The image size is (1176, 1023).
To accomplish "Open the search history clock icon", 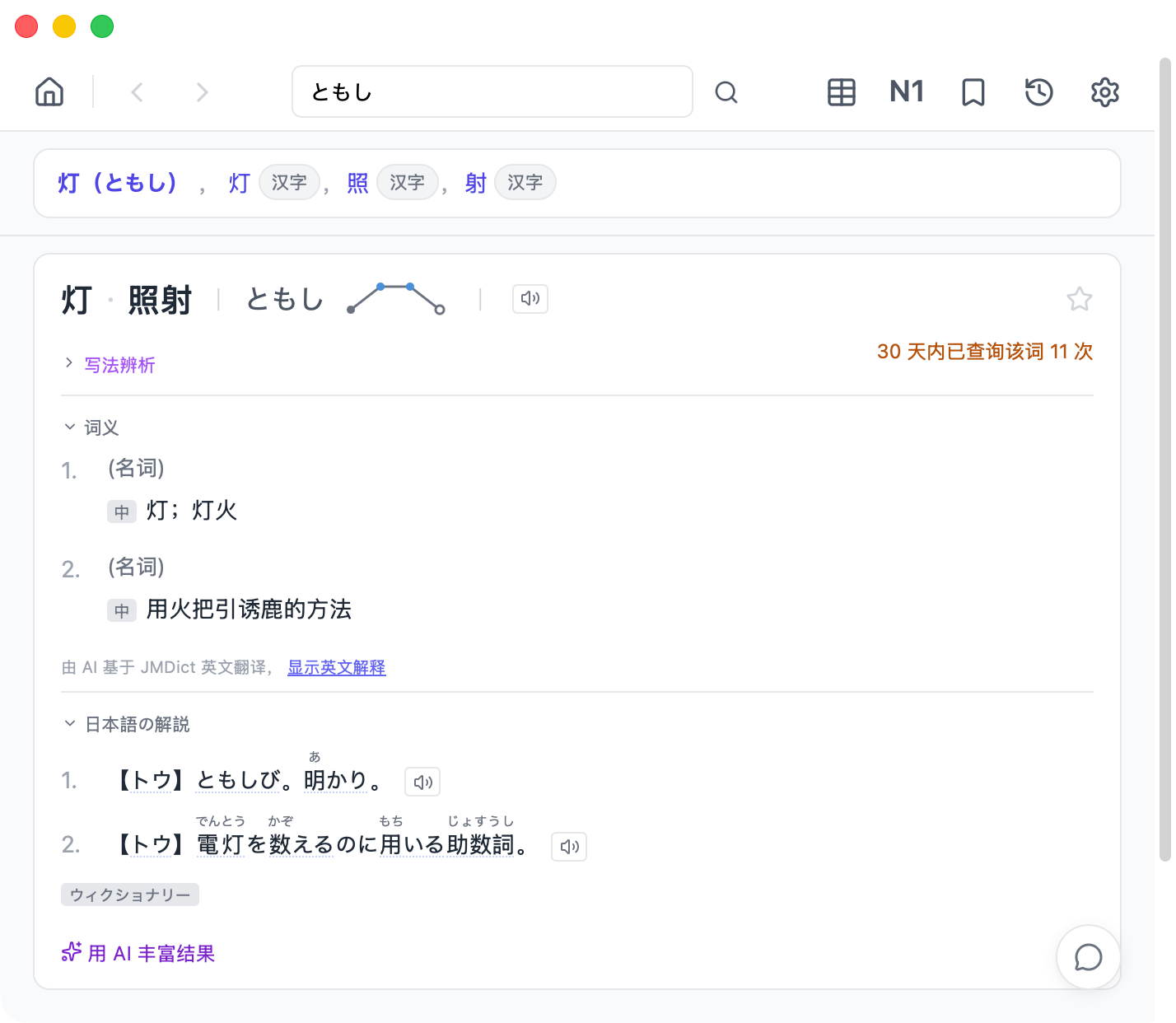I will pyautogui.click(x=1039, y=91).
